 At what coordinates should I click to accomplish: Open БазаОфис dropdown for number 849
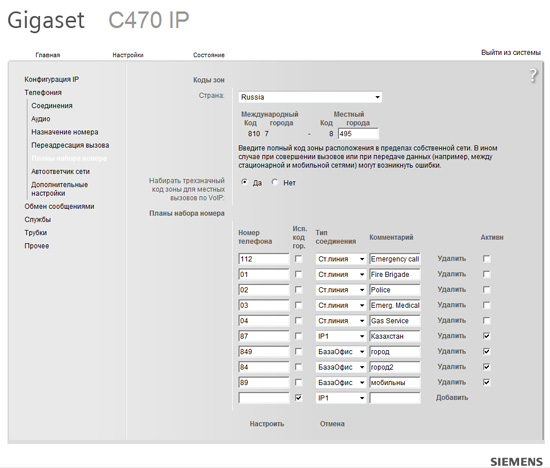[341, 352]
